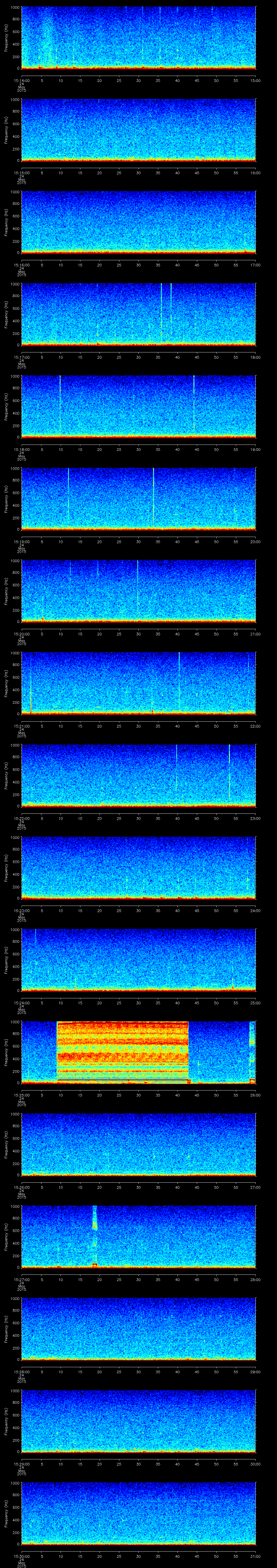Click the 15:23:00 start time label
The width and height of the screenshot is (277, 1568).
pyautogui.click(x=21, y=910)
